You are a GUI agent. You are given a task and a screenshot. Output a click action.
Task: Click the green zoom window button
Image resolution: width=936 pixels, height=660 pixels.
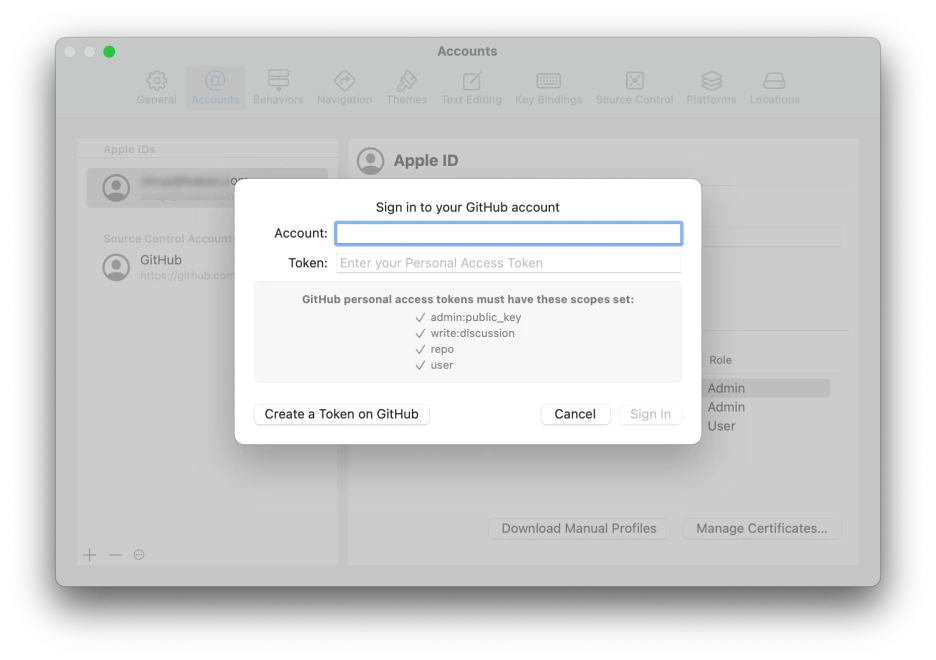109,52
